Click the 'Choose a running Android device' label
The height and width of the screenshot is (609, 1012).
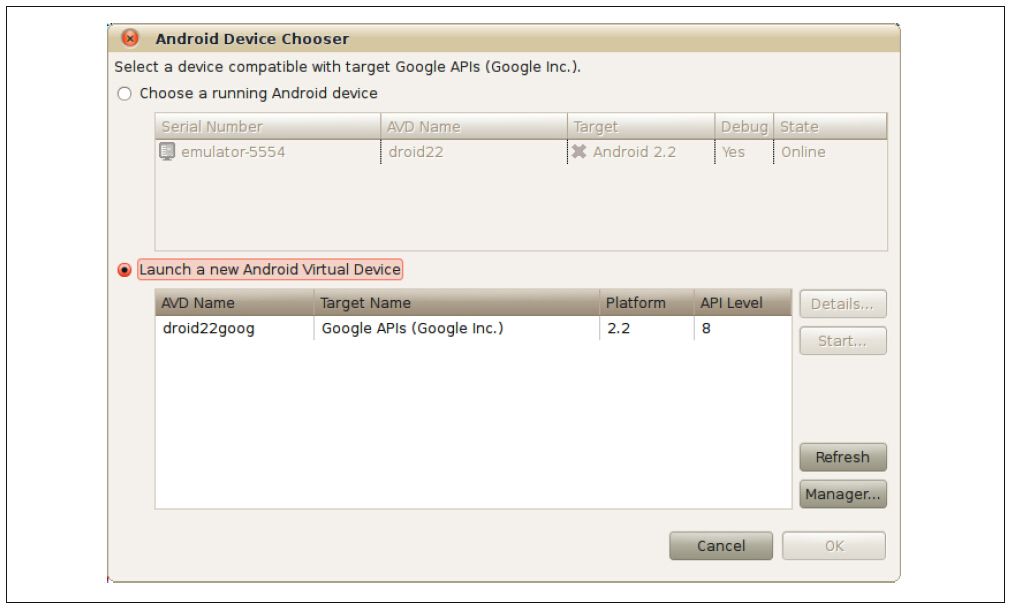click(258, 94)
